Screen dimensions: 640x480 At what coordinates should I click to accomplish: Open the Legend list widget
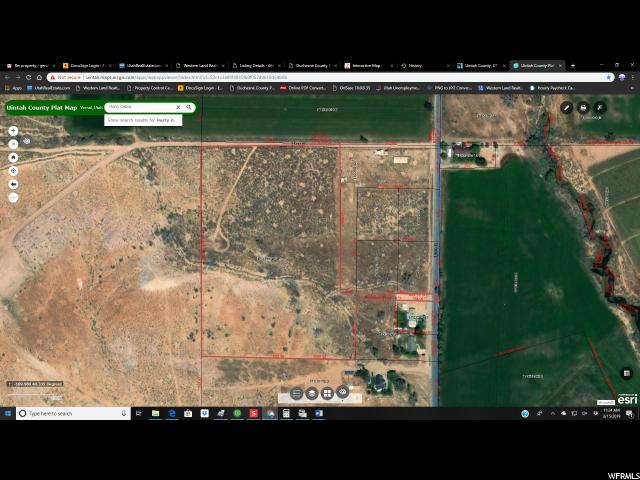tap(296, 393)
